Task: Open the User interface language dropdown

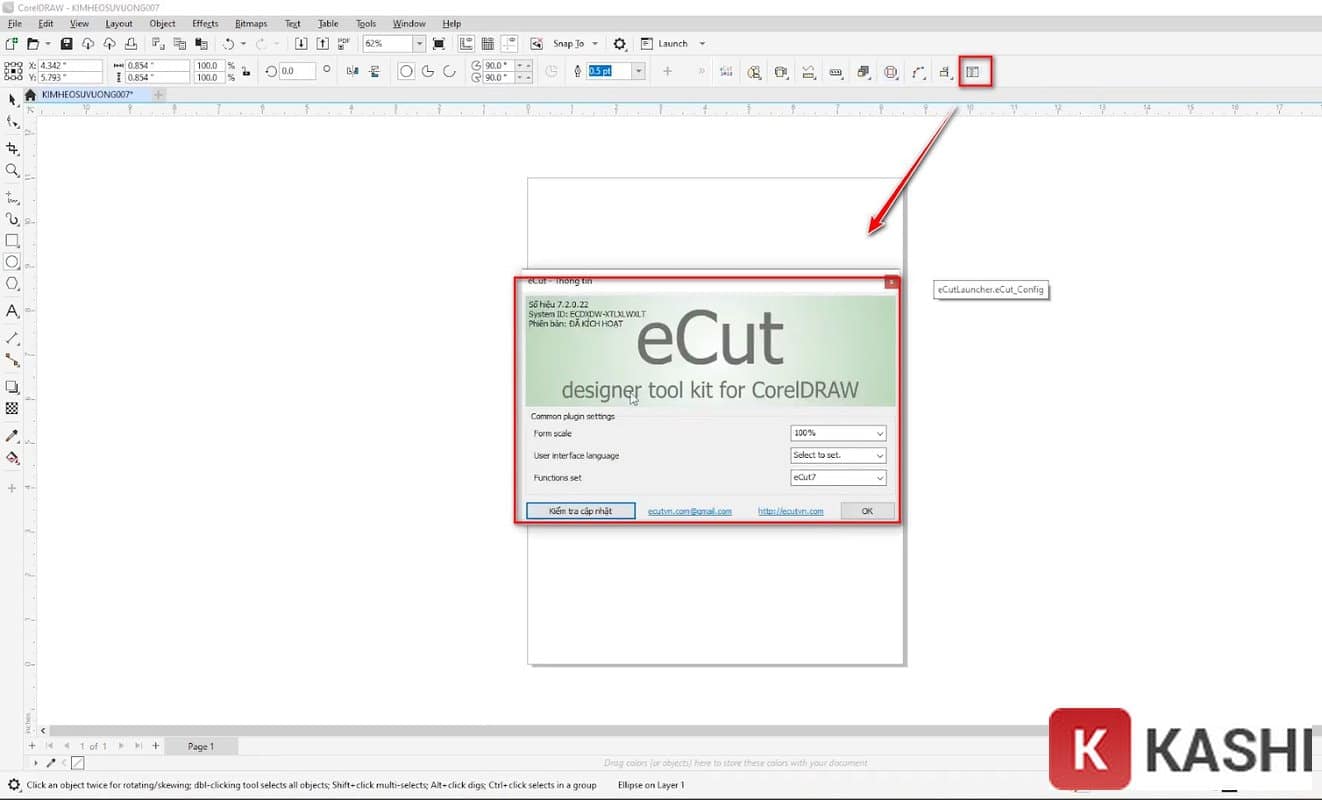Action: click(838, 455)
